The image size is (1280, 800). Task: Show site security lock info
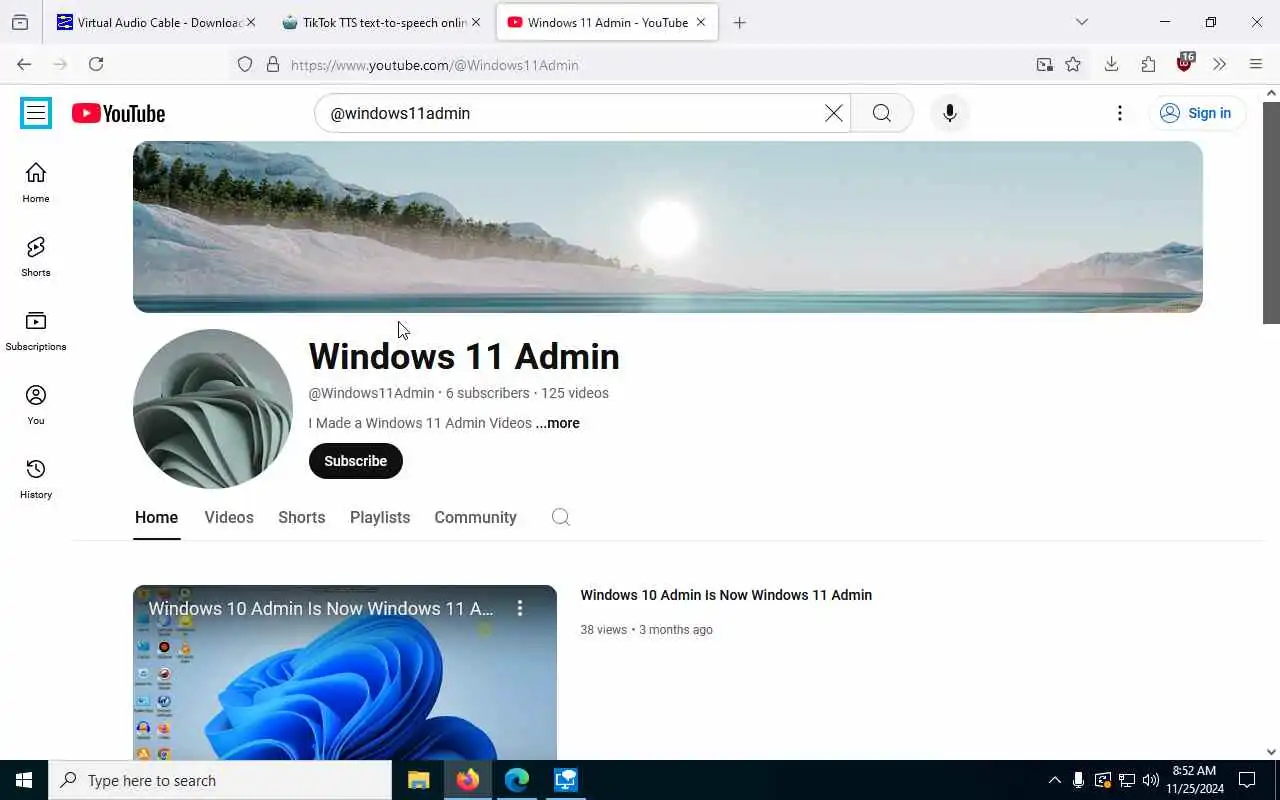click(x=272, y=65)
